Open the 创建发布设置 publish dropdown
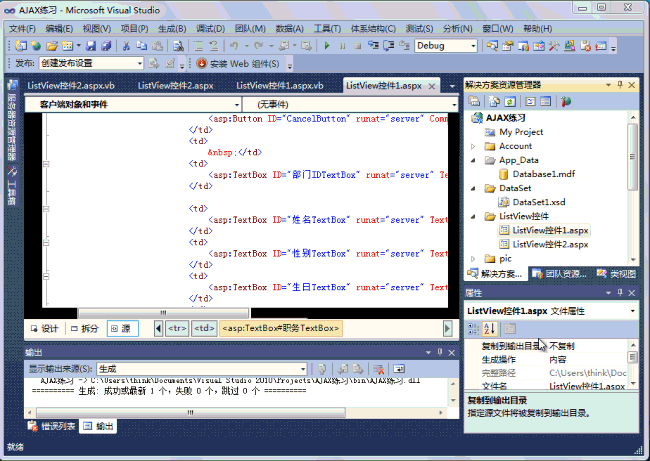This screenshot has width=650, height=461. pyautogui.click(x=140, y=63)
